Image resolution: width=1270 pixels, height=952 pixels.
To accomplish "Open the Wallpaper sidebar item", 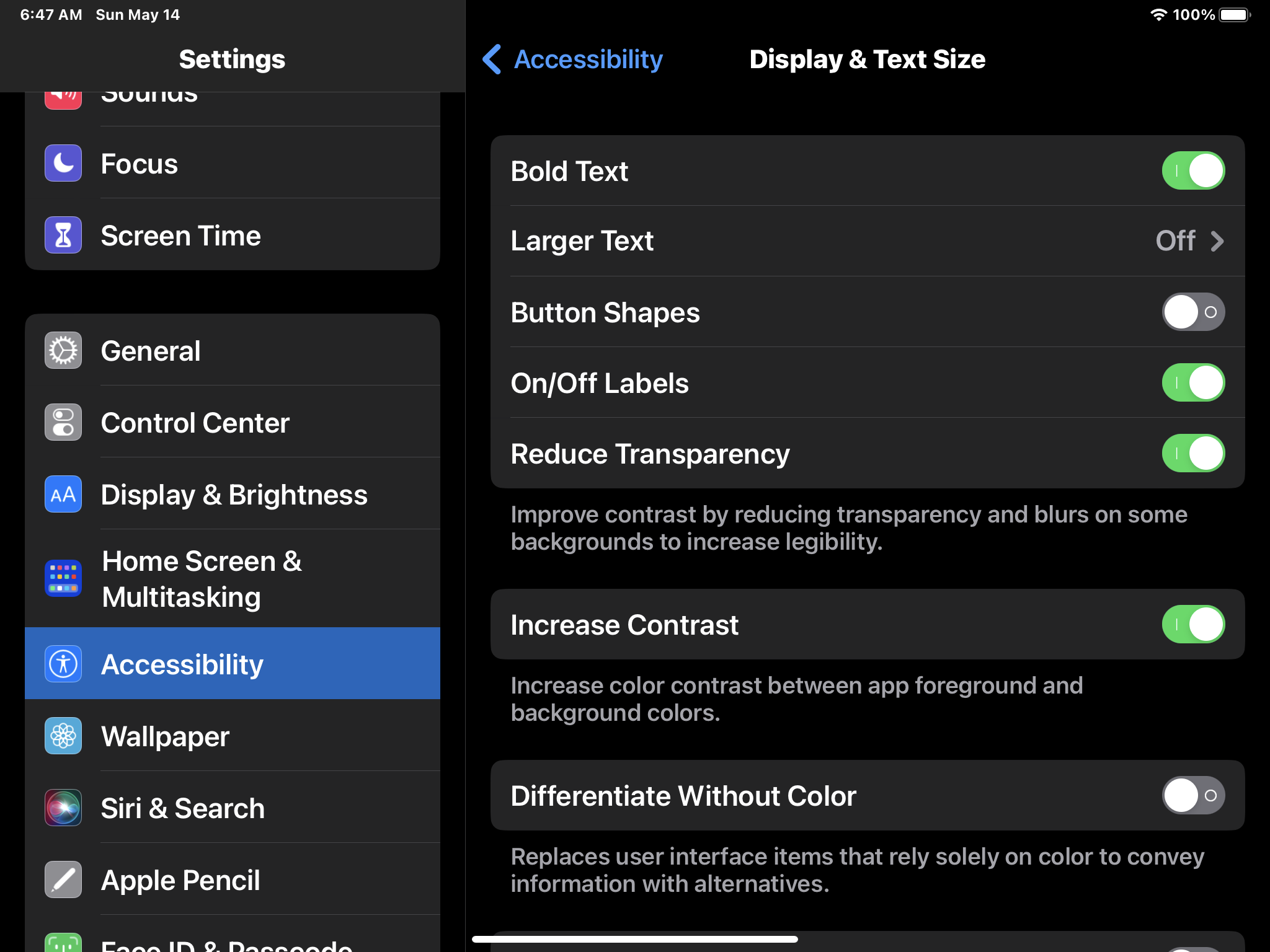I will [x=233, y=736].
